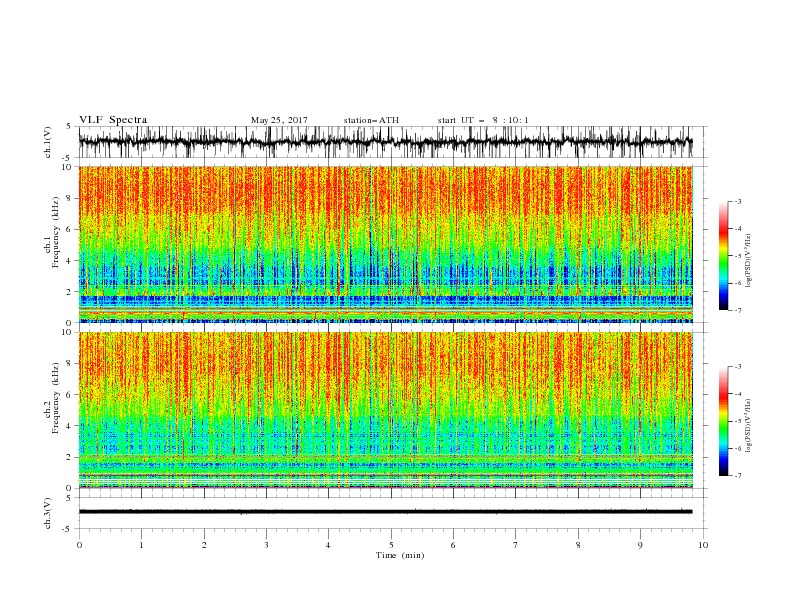Select the "start UT = 8 :10: 1" text
The height and width of the screenshot is (612, 792).
point(483,120)
